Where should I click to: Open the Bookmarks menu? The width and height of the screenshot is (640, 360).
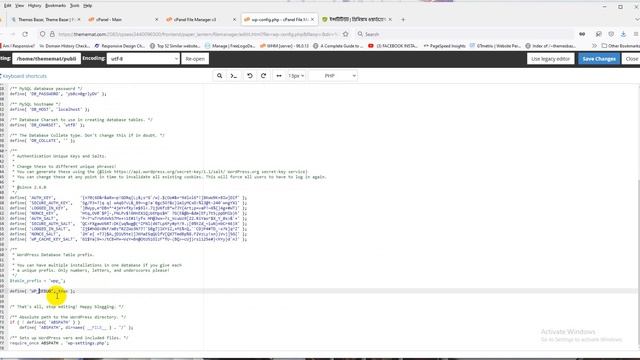coord(55,6)
